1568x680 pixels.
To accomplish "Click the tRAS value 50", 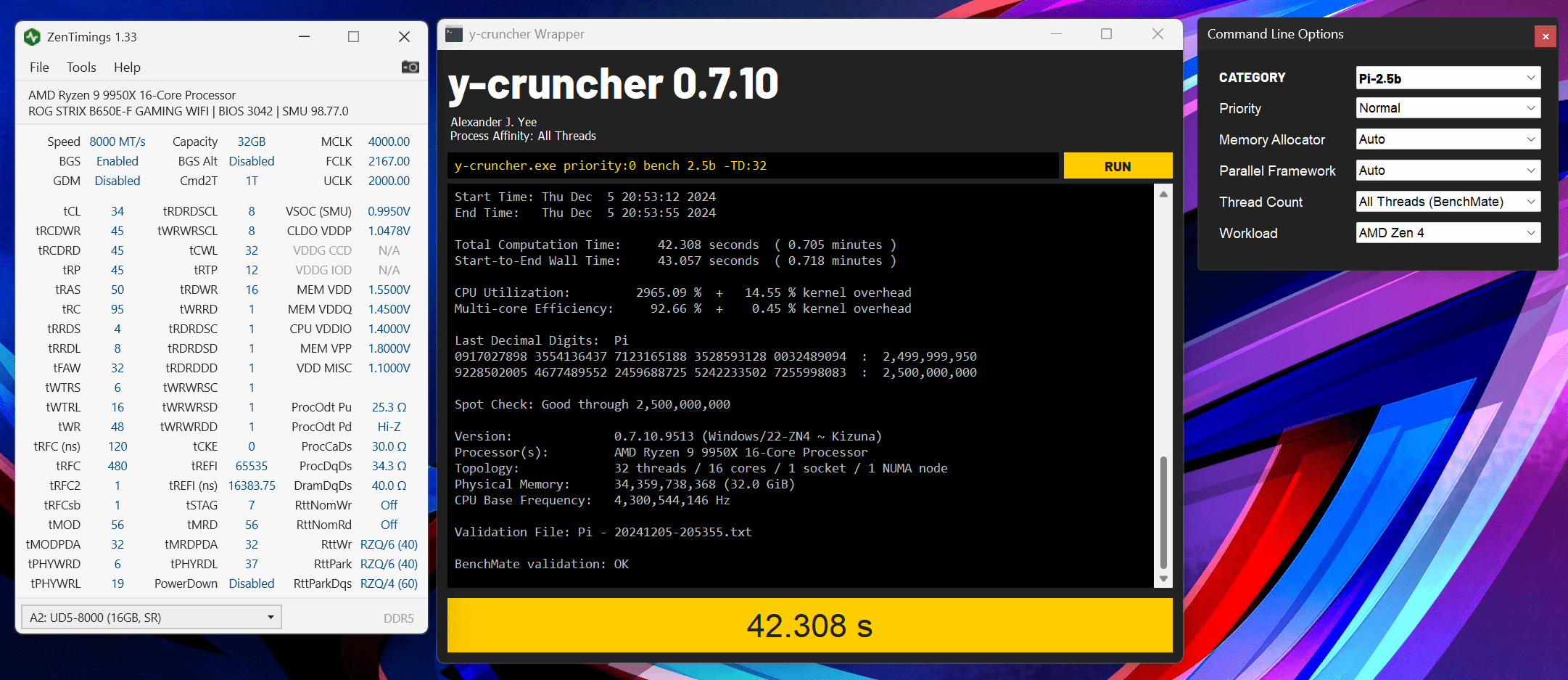I will [117, 290].
